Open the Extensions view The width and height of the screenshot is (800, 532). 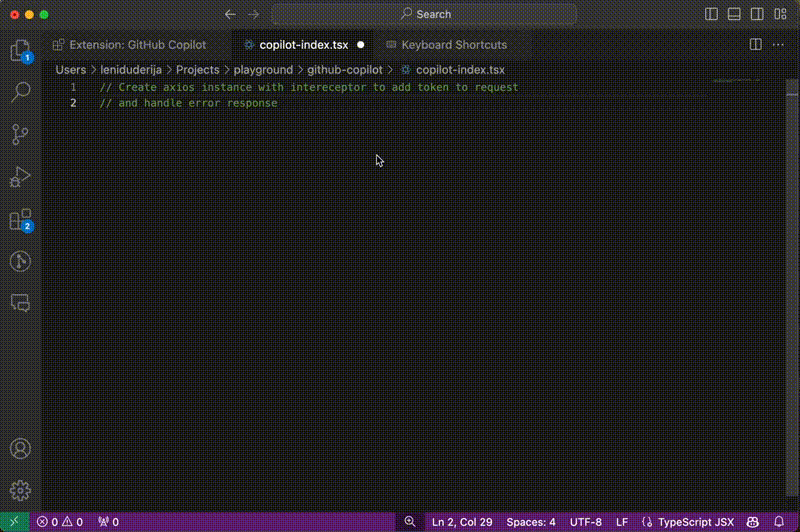coord(20,220)
